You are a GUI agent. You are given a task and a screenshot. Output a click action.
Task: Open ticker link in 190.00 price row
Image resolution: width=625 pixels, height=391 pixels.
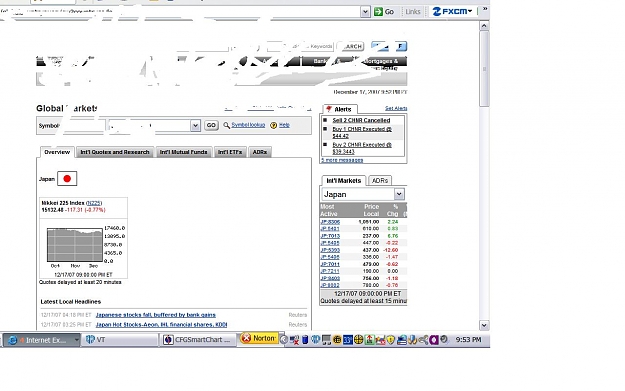pyautogui.click(x=330, y=271)
